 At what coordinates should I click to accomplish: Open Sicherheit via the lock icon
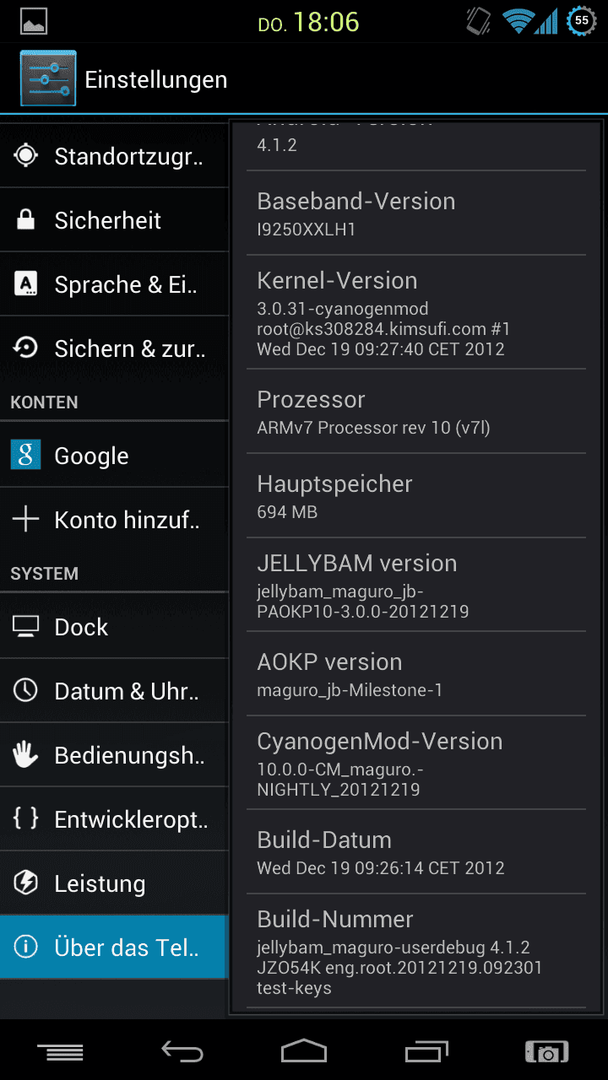point(25,220)
